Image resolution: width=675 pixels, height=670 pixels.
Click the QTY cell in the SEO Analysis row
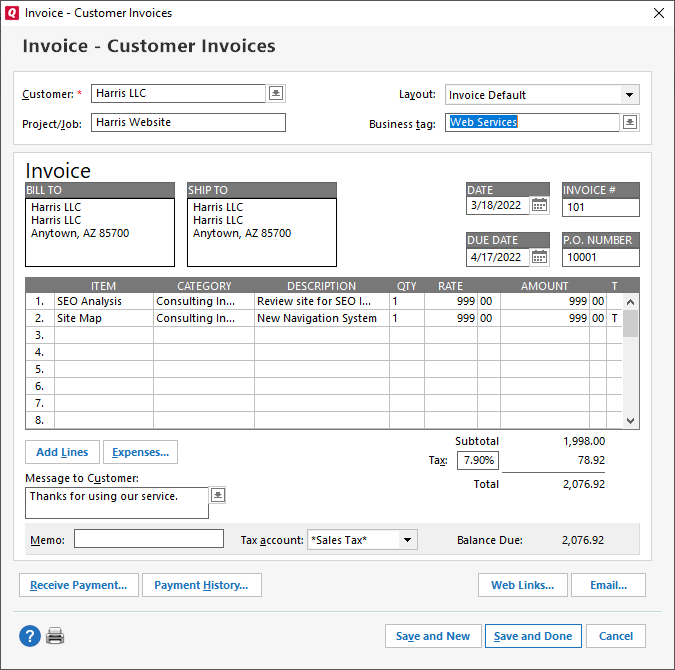coord(407,301)
